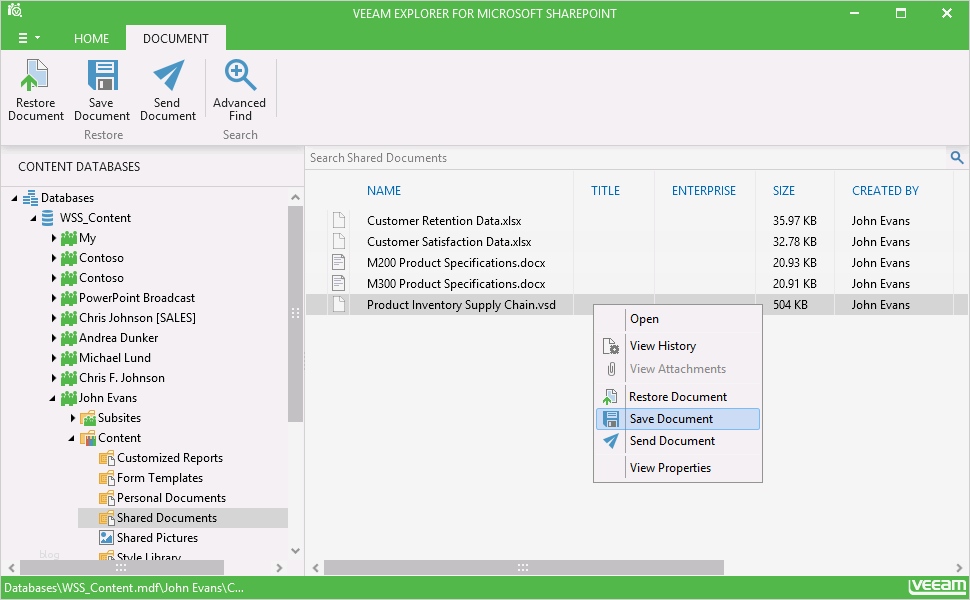Sort by the CREATED BY column header
The width and height of the screenshot is (970, 600).
pos(885,191)
